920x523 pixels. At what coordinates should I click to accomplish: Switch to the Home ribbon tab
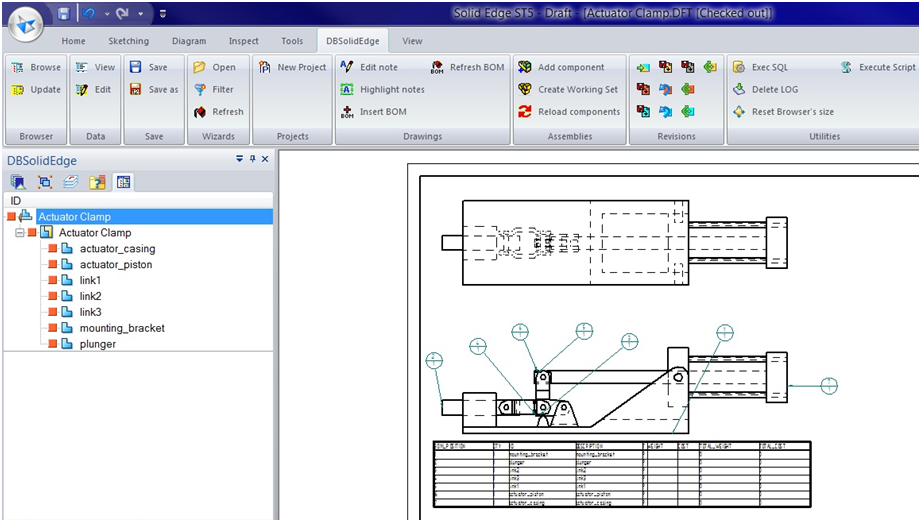73,41
